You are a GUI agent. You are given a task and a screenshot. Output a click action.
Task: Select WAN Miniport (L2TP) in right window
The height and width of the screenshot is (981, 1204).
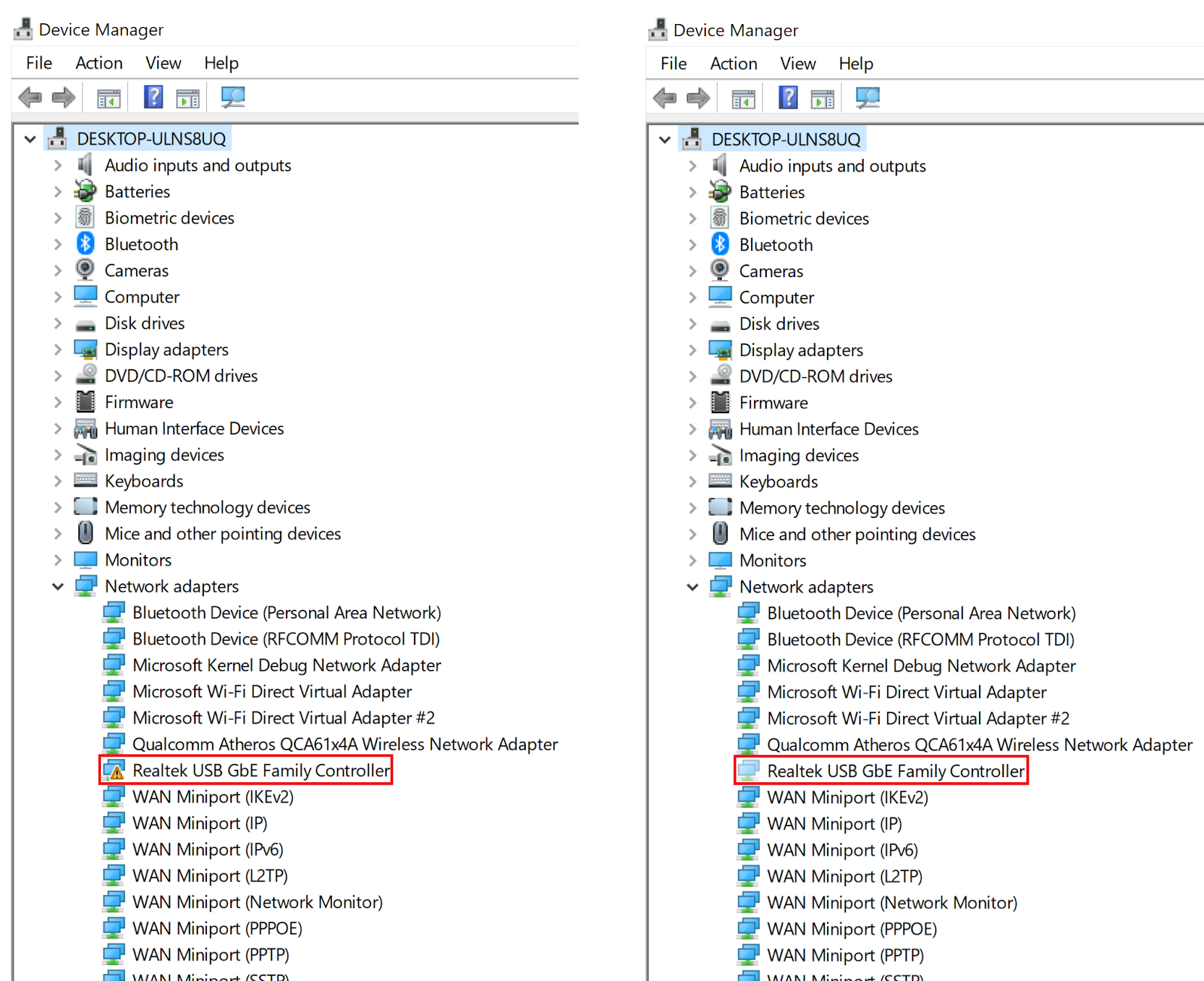click(844, 876)
